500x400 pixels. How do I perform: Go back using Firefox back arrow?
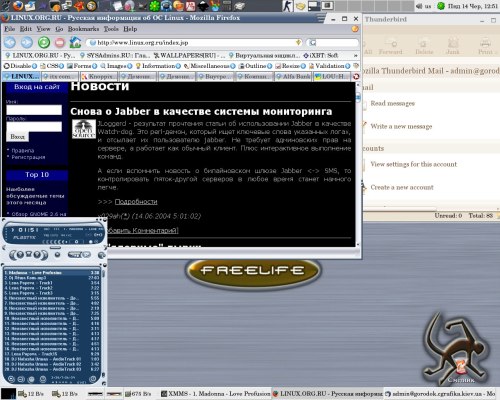pos(10,43)
